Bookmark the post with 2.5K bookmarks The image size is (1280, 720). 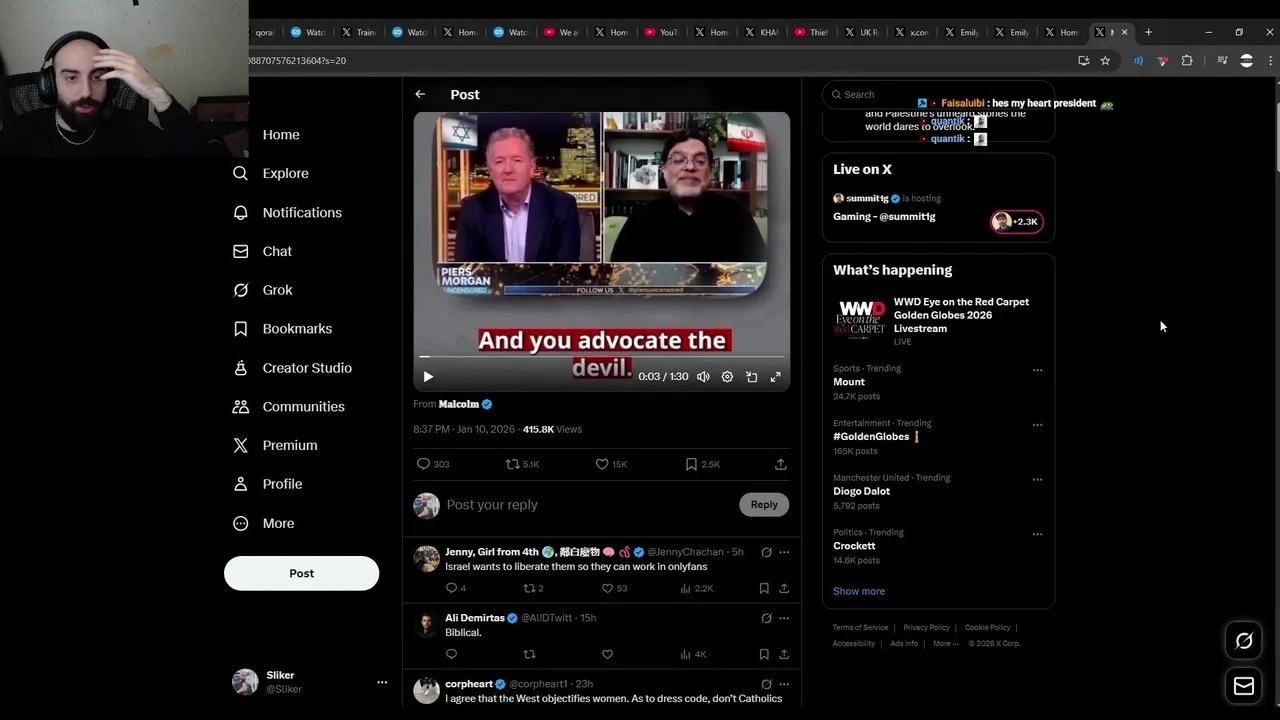coord(701,464)
